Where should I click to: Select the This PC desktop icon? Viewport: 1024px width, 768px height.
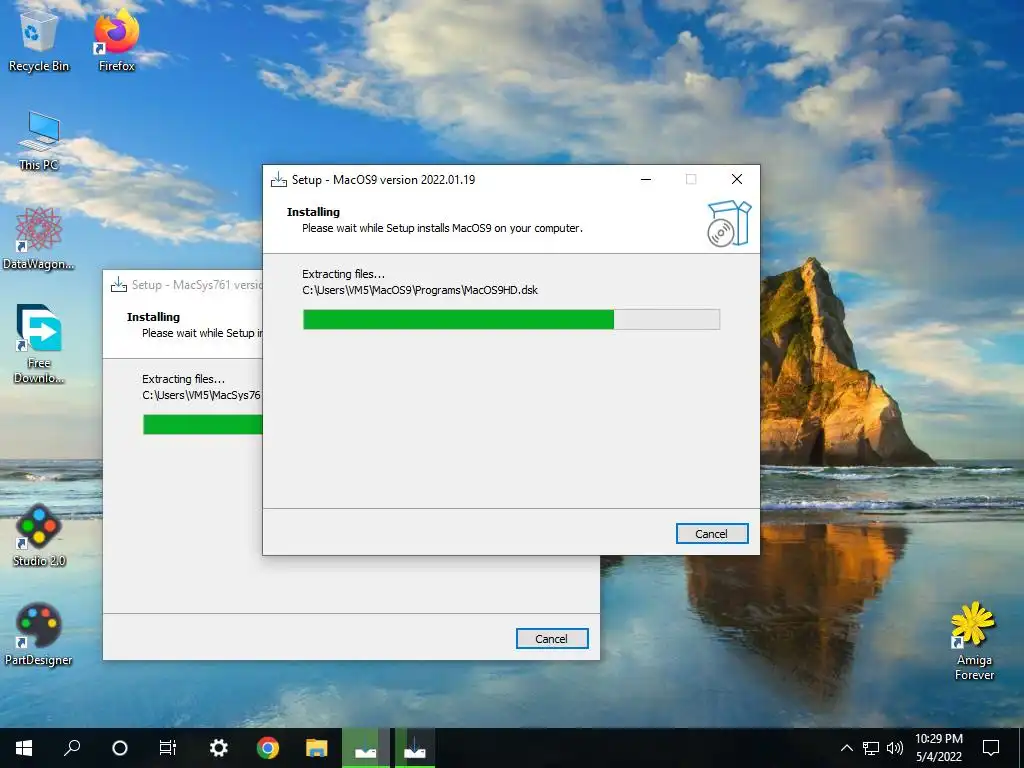point(39,140)
